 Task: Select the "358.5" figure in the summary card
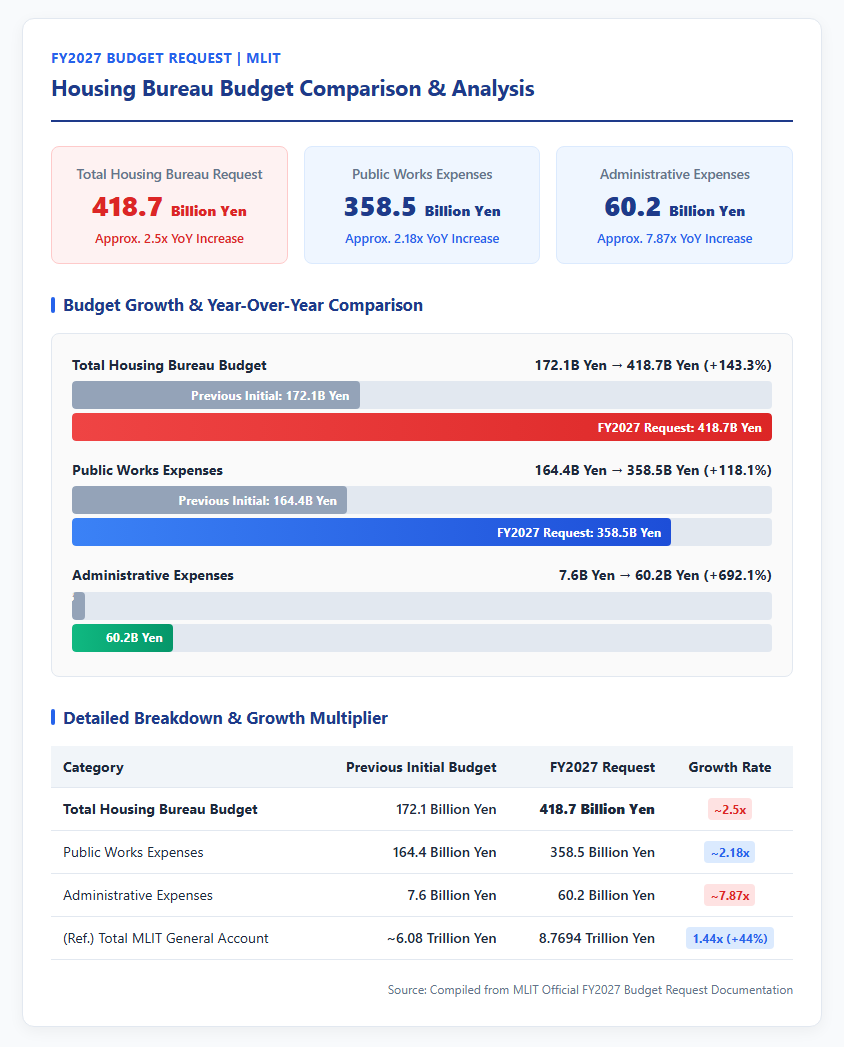click(x=380, y=207)
